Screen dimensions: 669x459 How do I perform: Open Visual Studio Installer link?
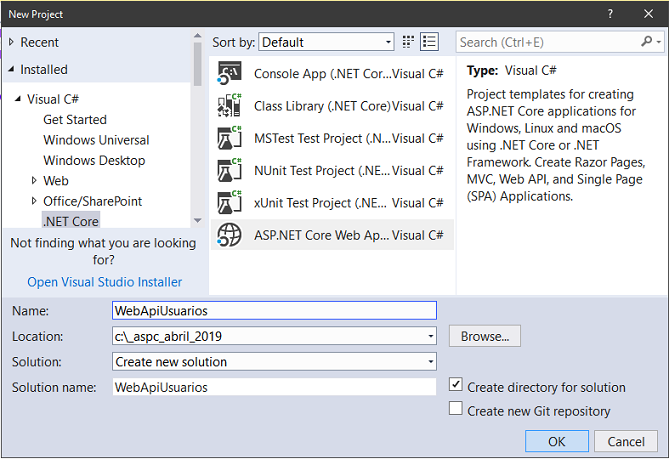pos(105,282)
